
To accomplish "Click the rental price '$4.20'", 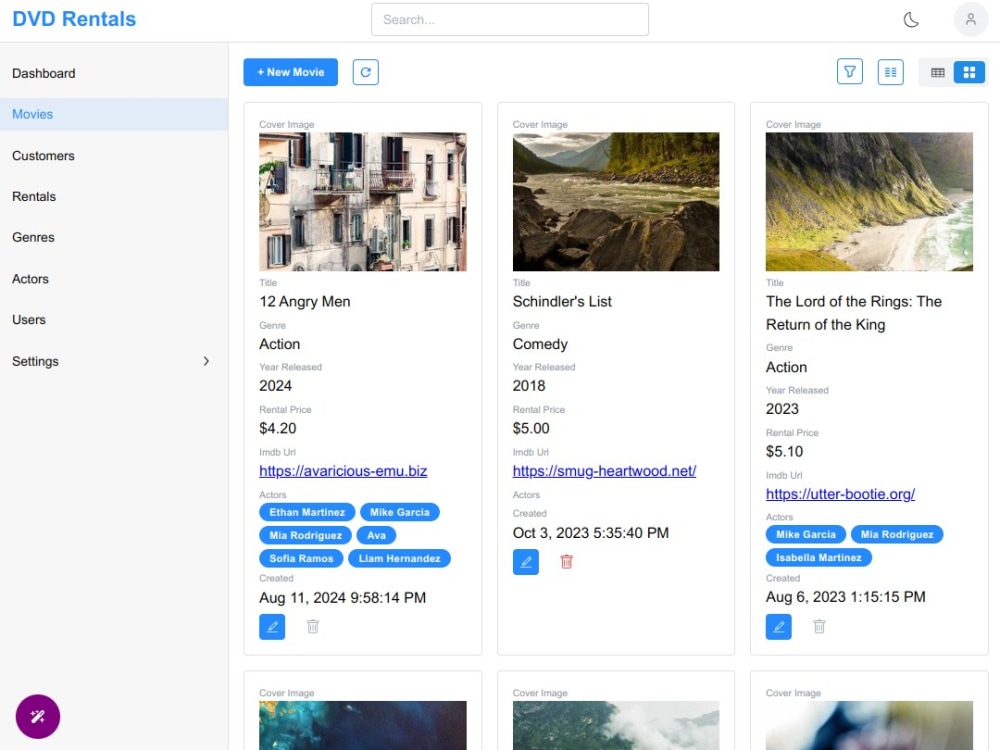I will coord(277,428).
